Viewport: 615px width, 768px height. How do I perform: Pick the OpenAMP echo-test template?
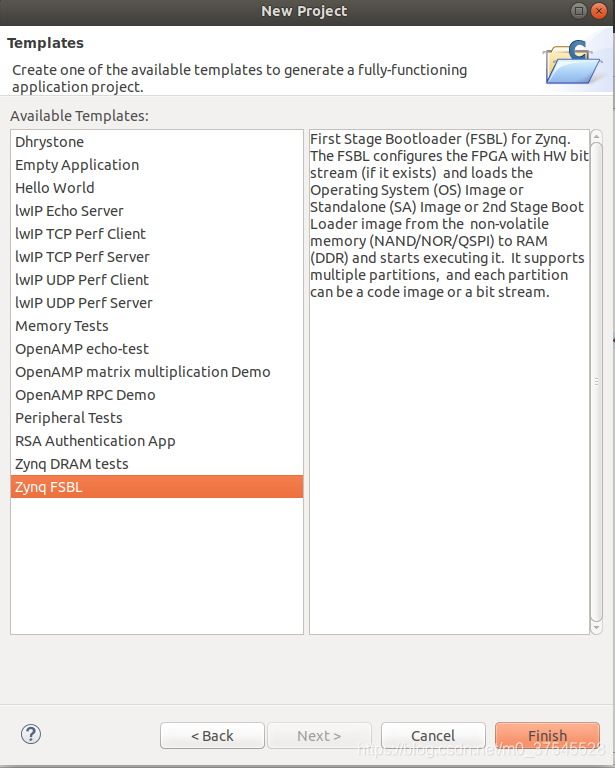(x=157, y=349)
